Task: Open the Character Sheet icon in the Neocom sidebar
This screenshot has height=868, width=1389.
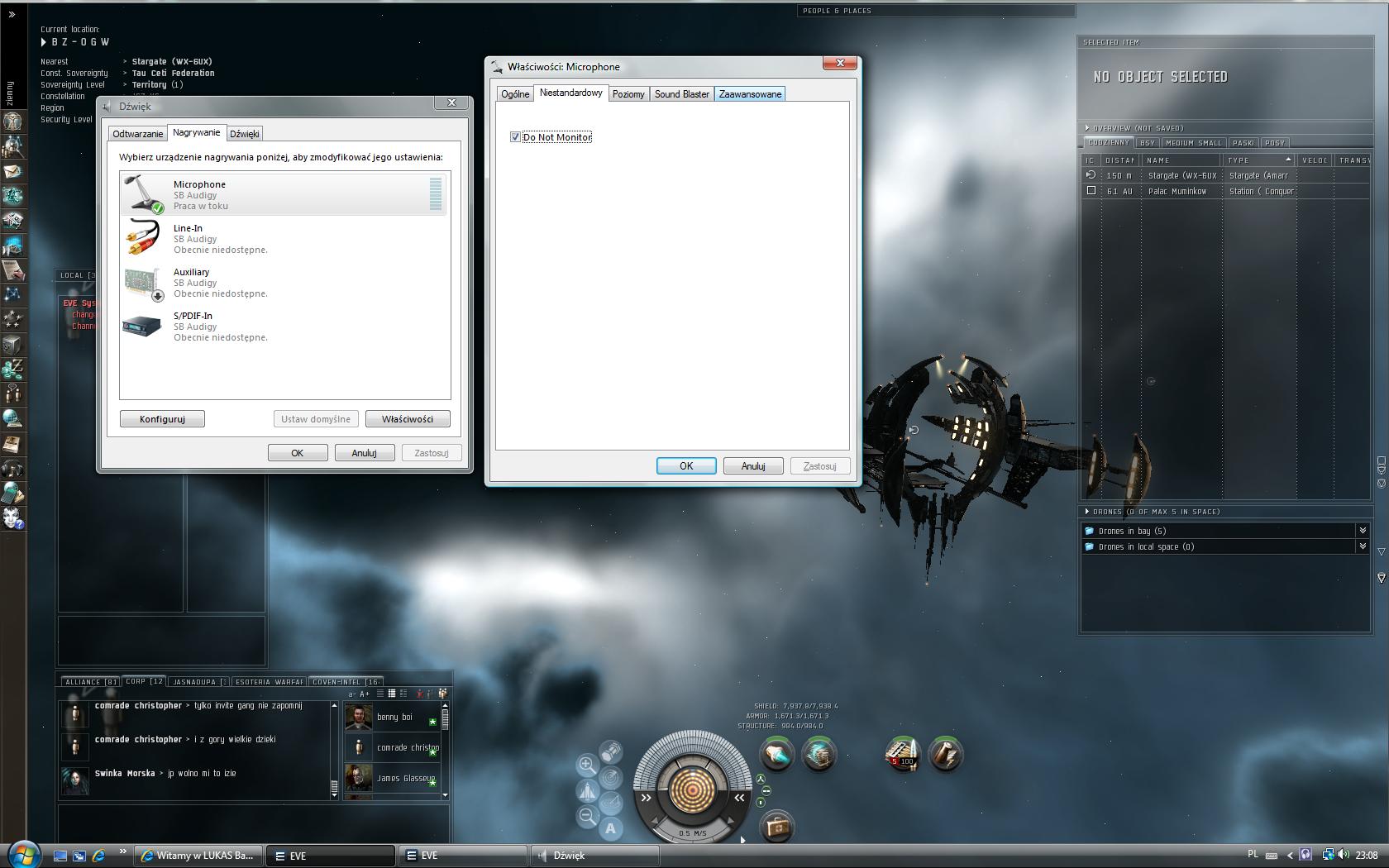Action: (x=12, y=121)
